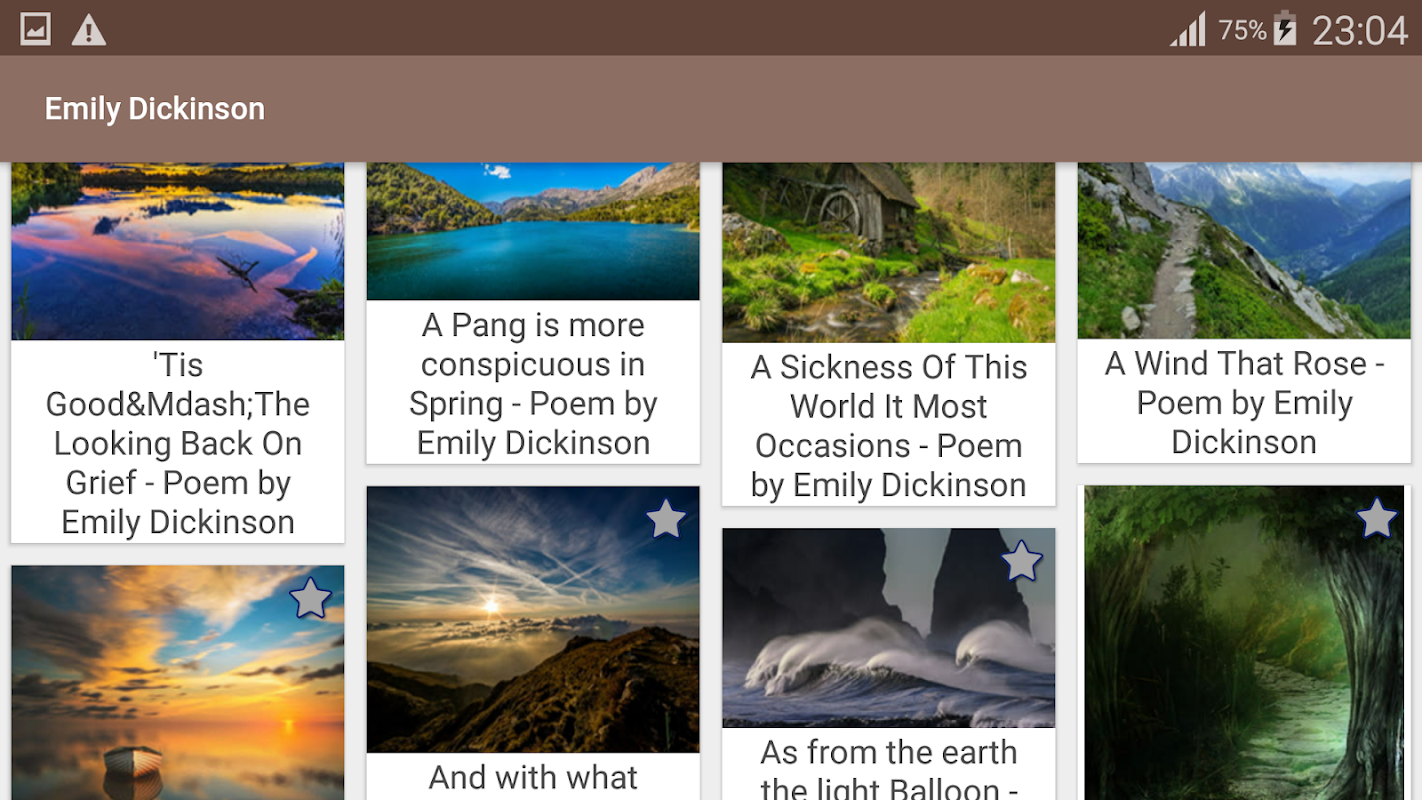Viewport: 1422px width, 800px height.
Task: Toggle favorite star on green forest path card
Action: [x=1377, y=518]
